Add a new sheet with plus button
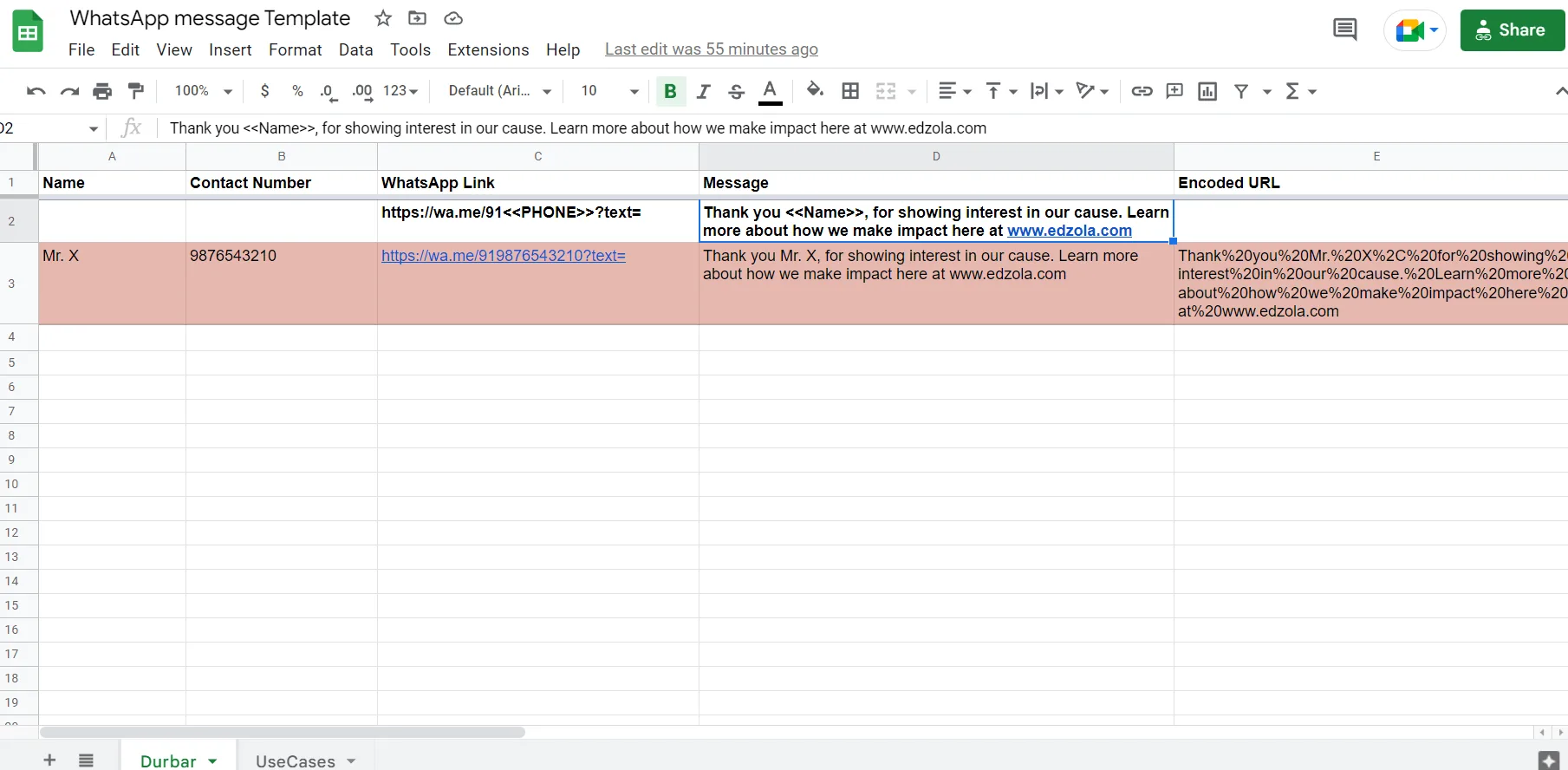Image resolution: width=1568 pixels, height=770 pixels. point(49,760)
